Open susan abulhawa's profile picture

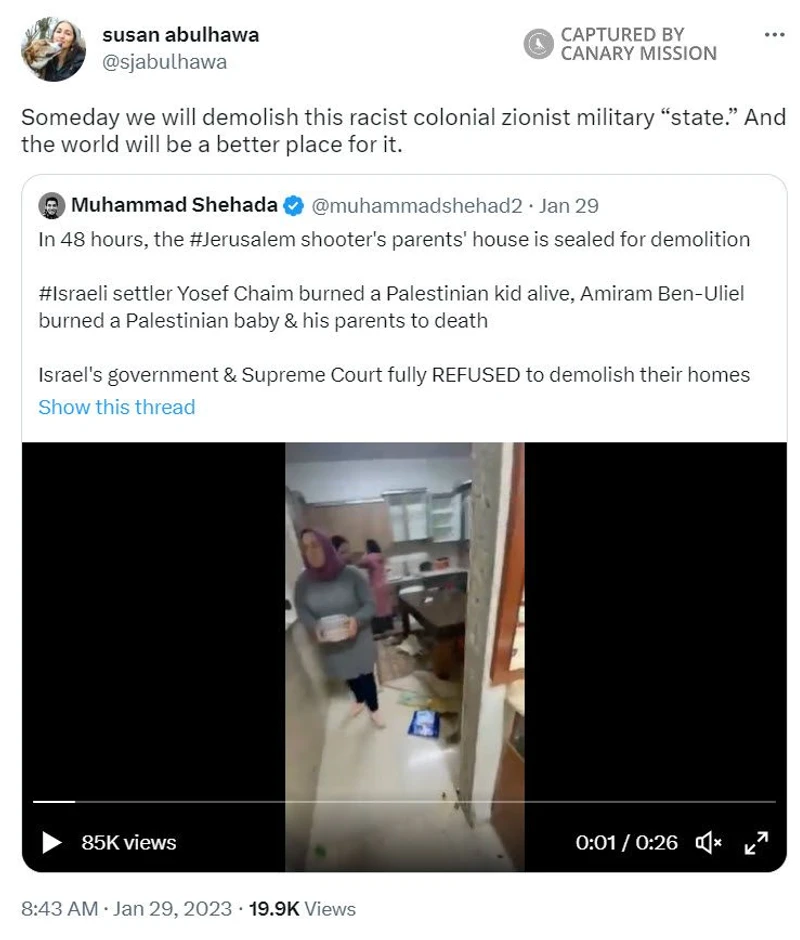(x=53, y=49)
